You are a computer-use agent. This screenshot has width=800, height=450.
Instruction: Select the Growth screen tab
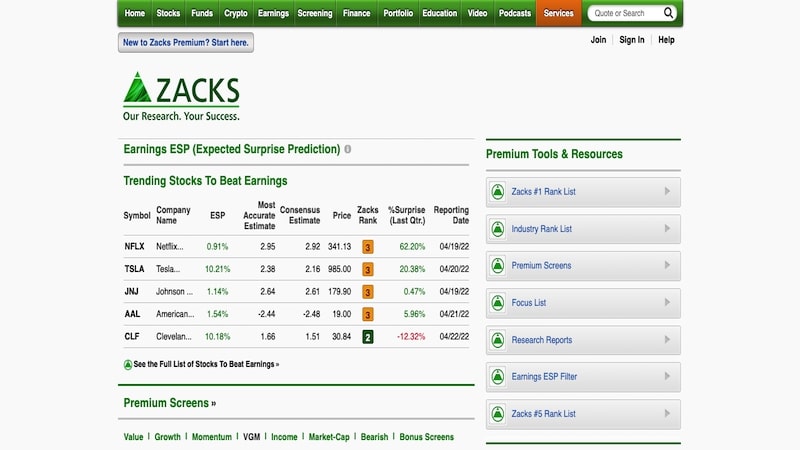pos(167,437)
